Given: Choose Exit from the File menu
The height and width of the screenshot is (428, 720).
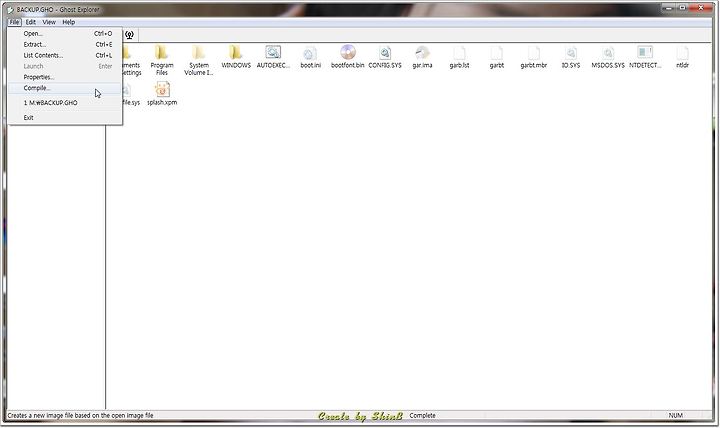Looking at the screenshot, I should [65, 118].
